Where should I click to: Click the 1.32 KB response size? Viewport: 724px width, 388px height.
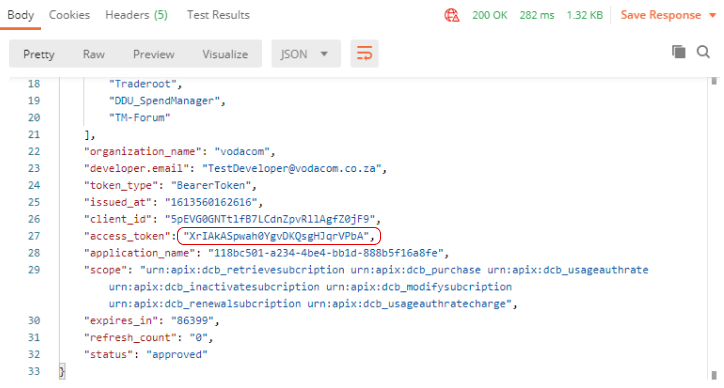click(585, 15)
